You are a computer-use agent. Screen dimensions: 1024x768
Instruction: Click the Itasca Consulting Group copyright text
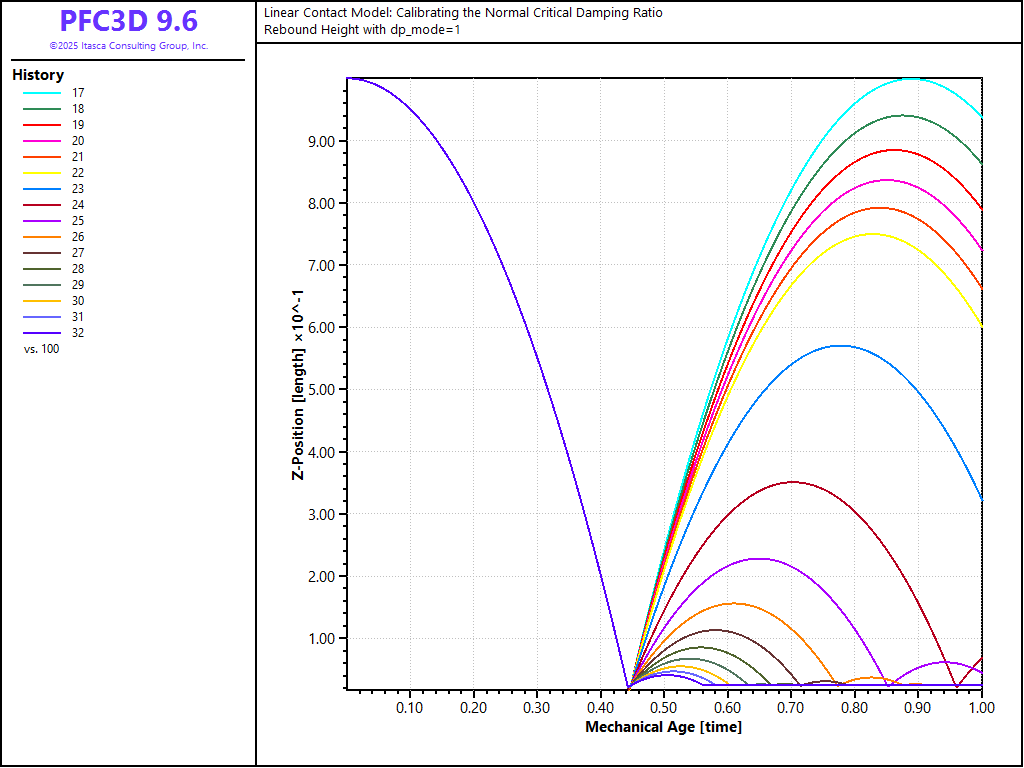[128, 46]
